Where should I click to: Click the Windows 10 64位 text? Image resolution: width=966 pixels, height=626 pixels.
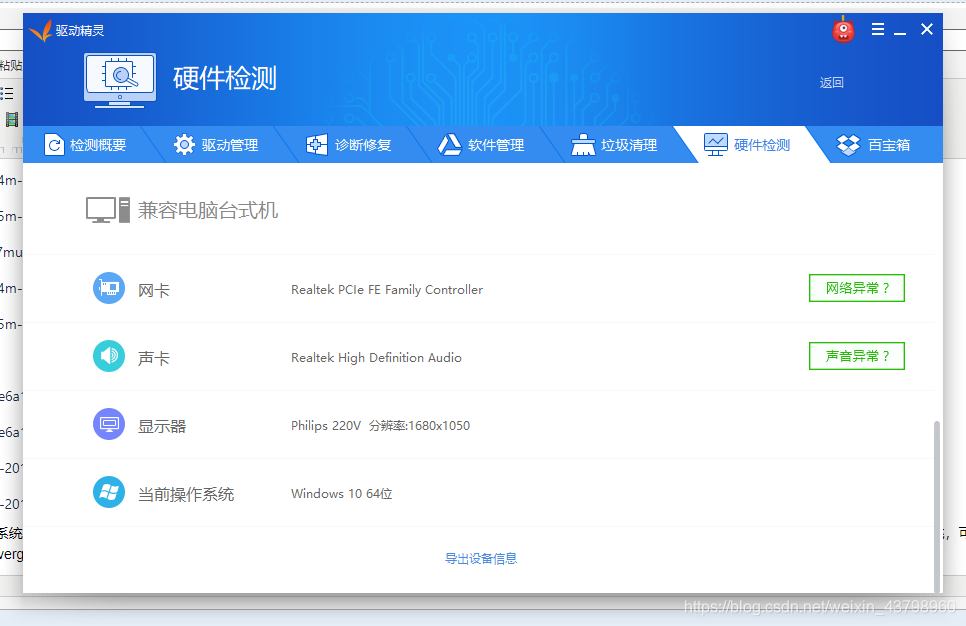[x=341, y=494]
